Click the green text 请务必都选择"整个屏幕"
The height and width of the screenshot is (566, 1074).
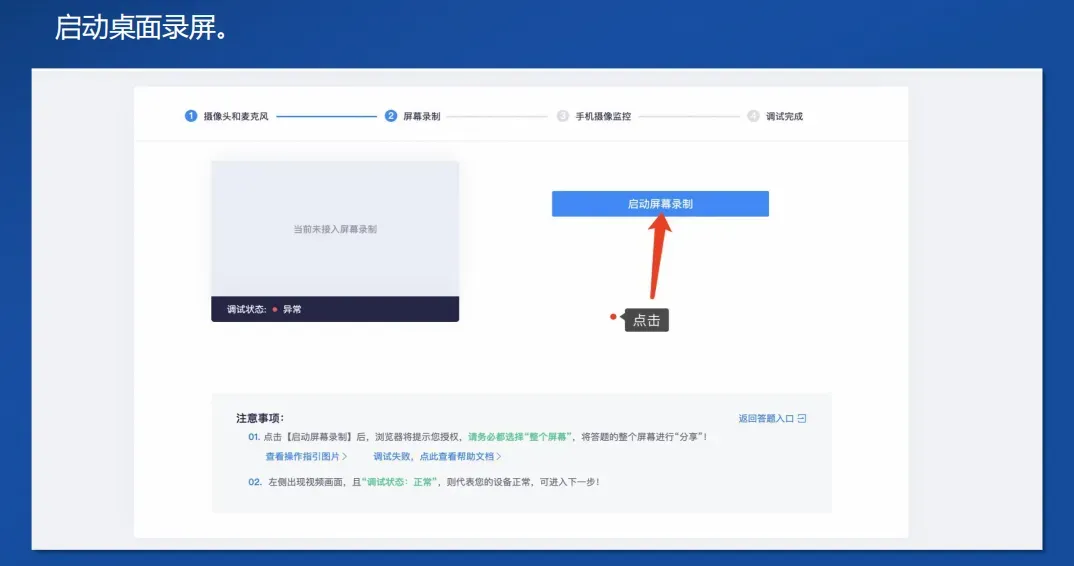coord(519,436)
